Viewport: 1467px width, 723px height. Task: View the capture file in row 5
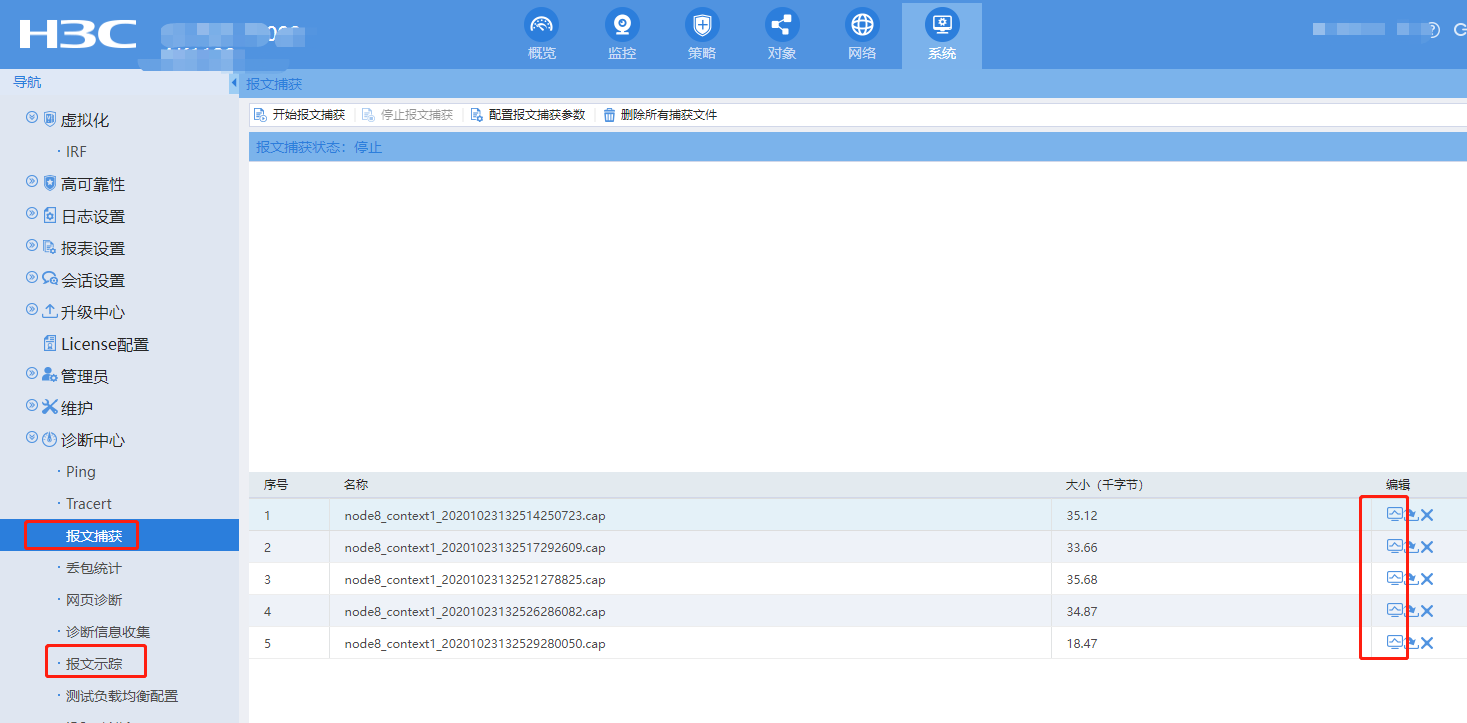pyautogui.click(x=1394, y=643)
